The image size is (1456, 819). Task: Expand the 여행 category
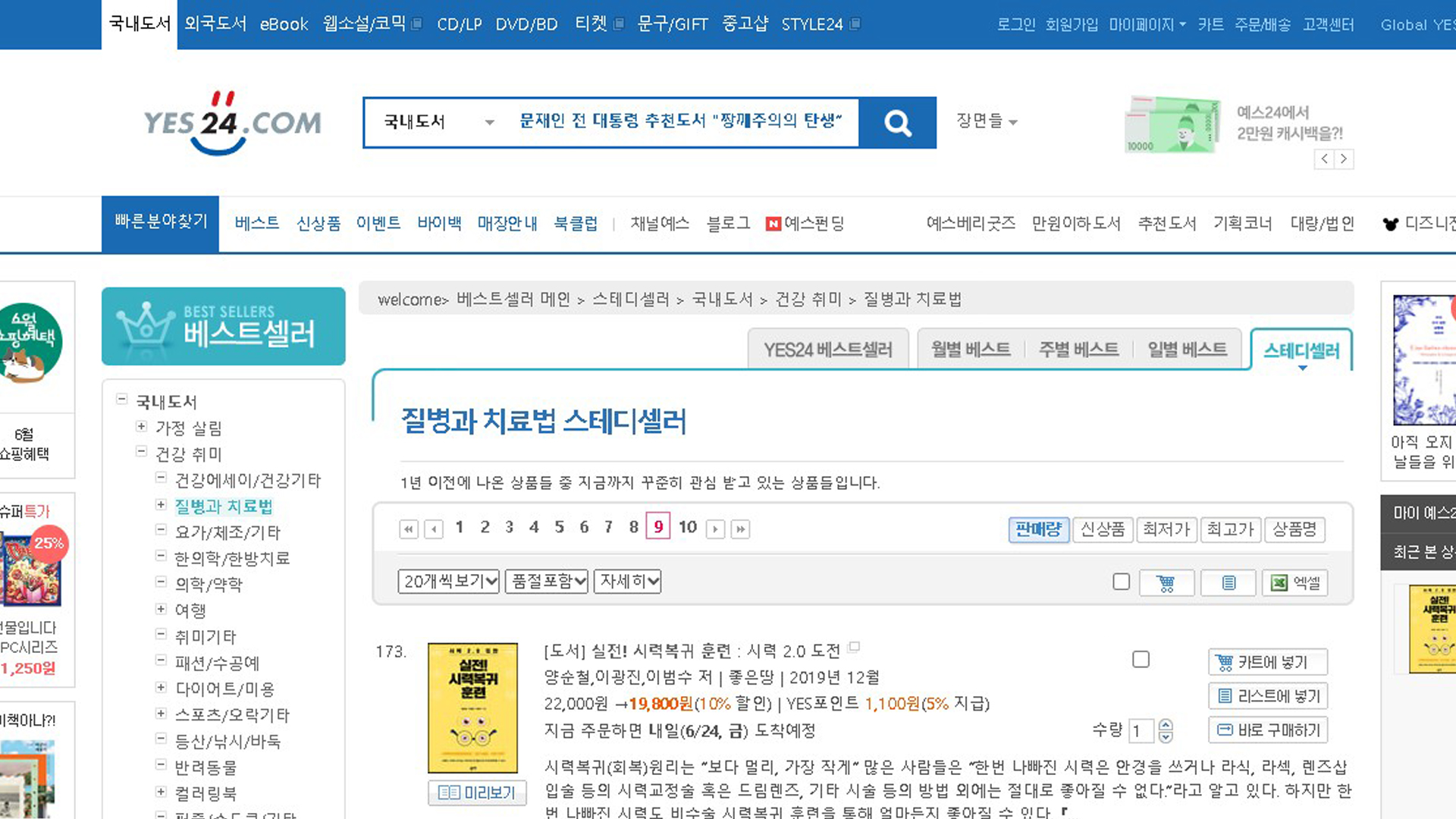[x=161, y=609]
